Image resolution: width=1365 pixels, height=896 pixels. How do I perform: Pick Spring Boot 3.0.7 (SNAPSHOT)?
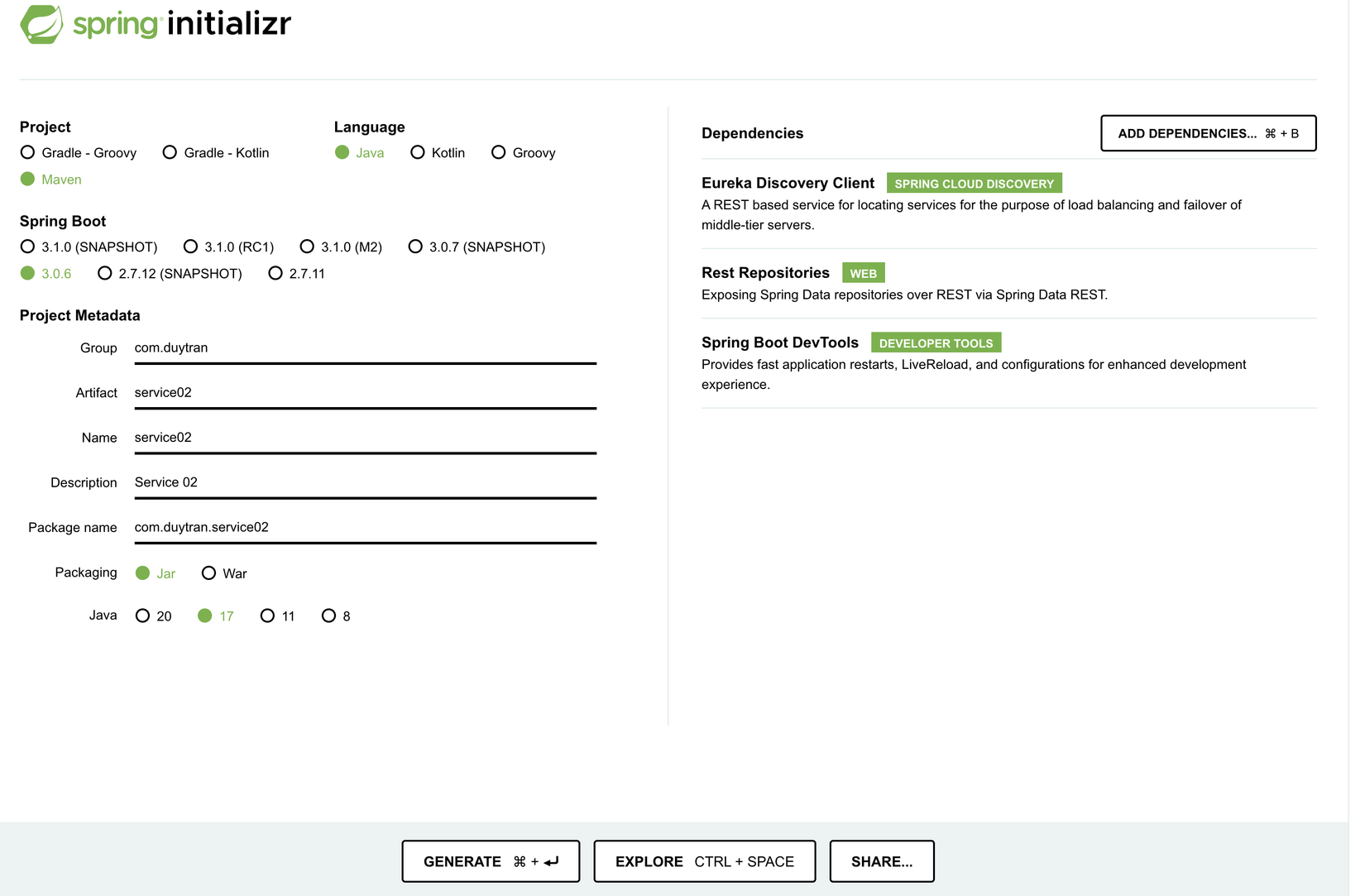pyautogui.click(x=415, y=247)
